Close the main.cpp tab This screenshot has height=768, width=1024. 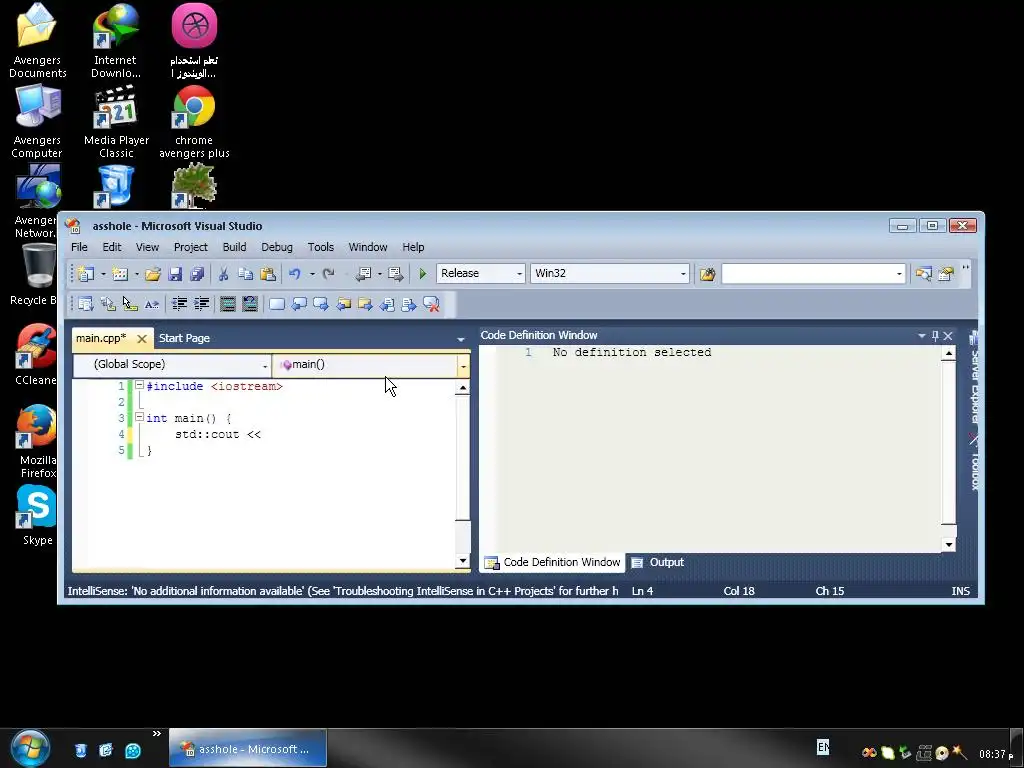pos(142,338)
